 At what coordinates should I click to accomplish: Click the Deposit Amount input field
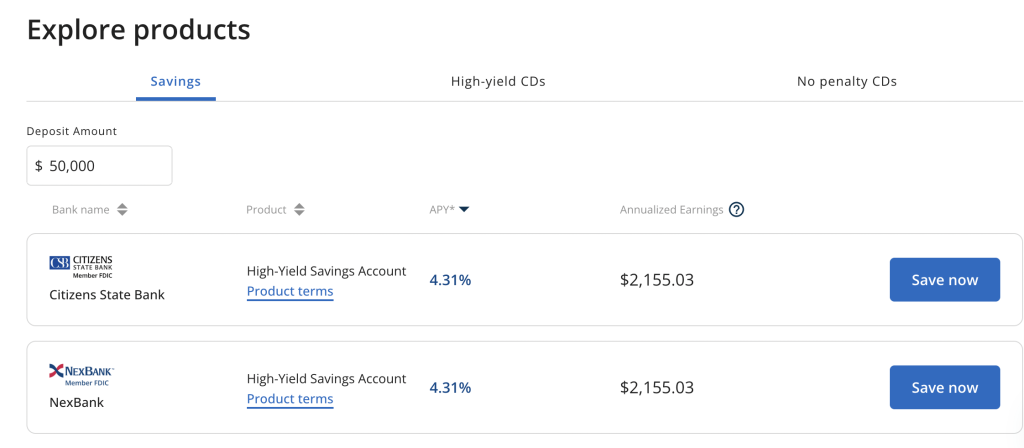click(x=100, y=166)
